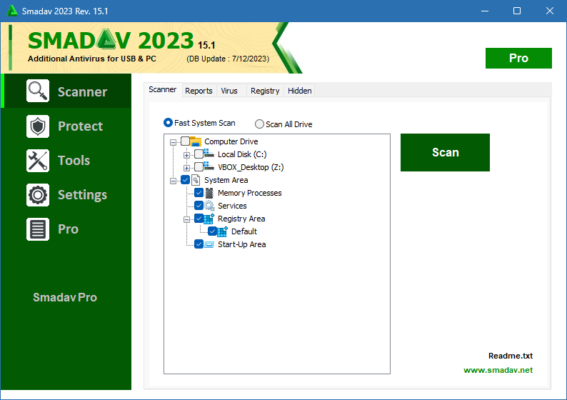Minimize the Smadav window
Image resolution: width=567 pixels, height=400 pixels.
[485, 11]
